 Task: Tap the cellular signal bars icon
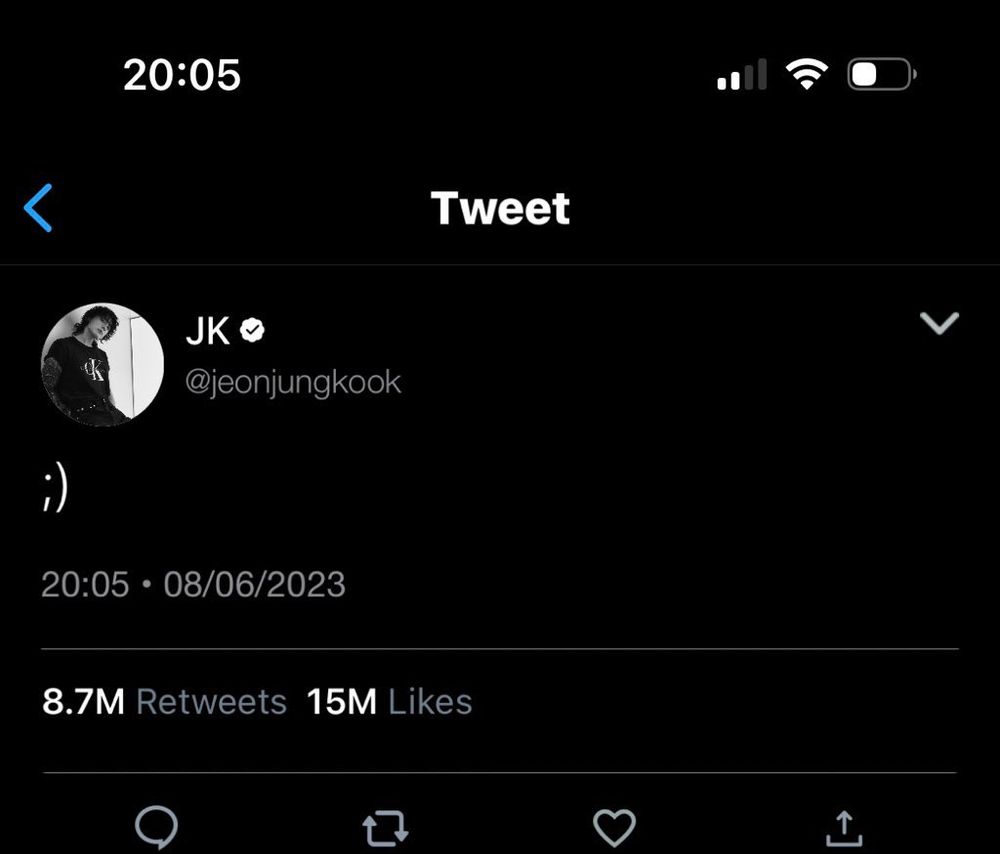coord(742,75)
